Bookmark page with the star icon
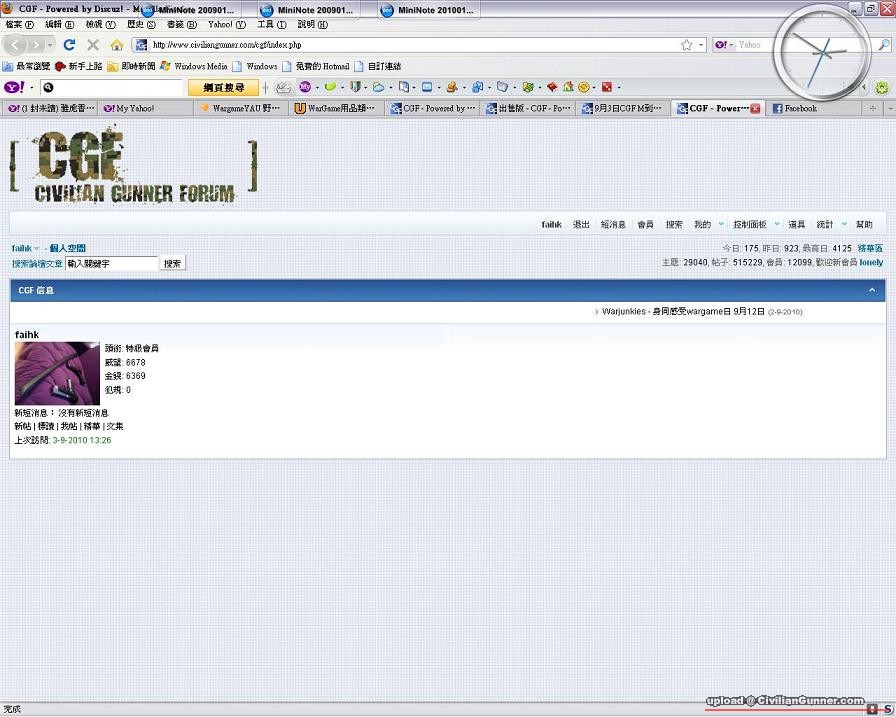Image resolution: width=896 pixels, height=717 pixels. point(686,45)
